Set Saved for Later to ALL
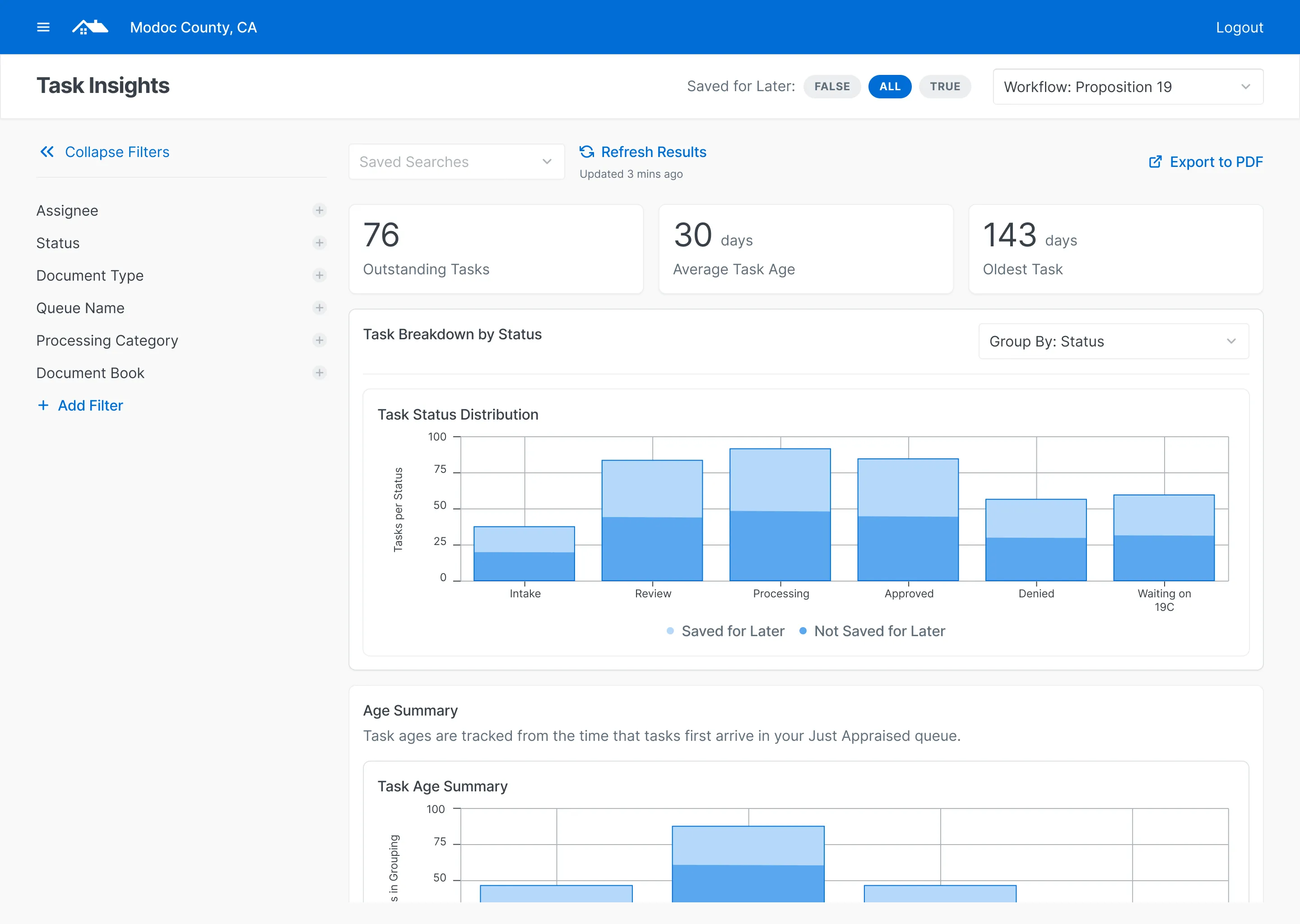 [890, 87]
